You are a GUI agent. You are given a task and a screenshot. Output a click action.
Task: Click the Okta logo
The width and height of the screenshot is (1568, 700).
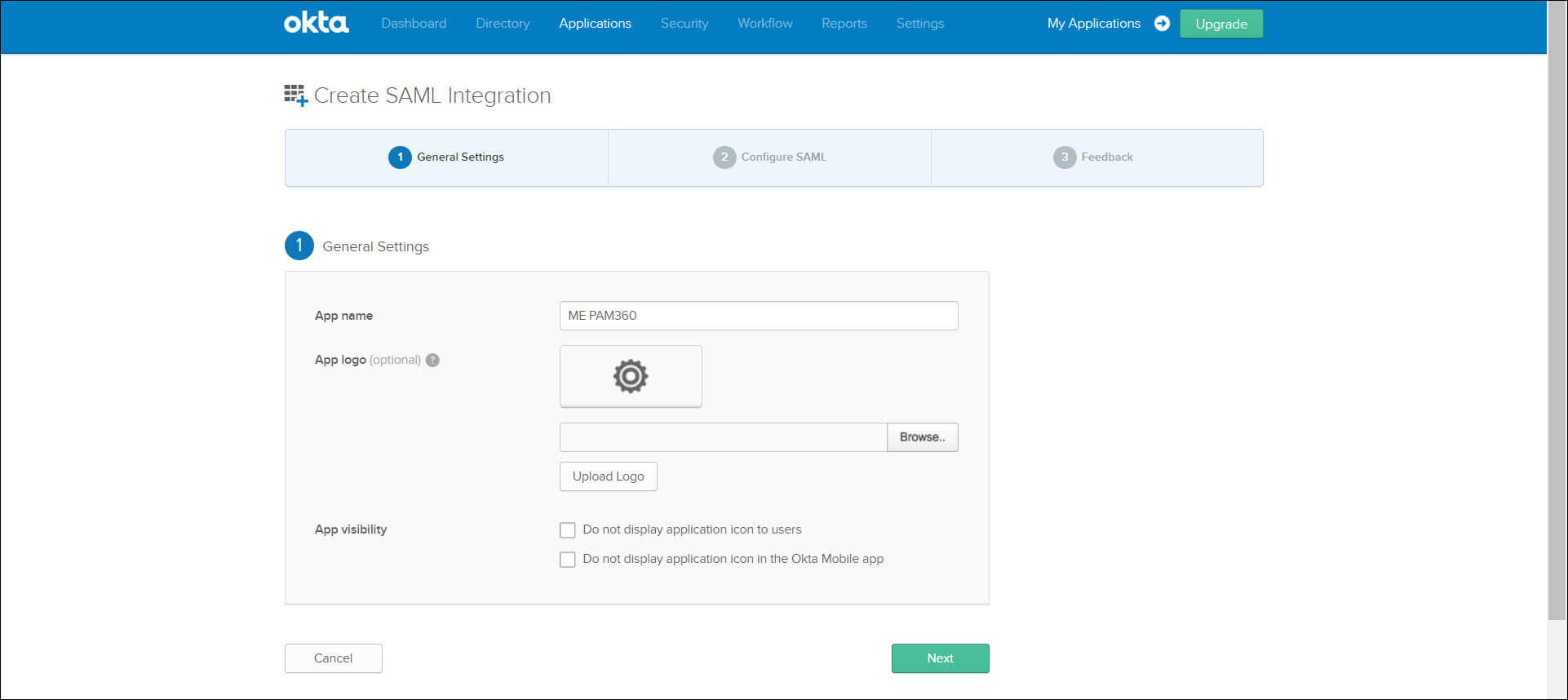point(317,23)
